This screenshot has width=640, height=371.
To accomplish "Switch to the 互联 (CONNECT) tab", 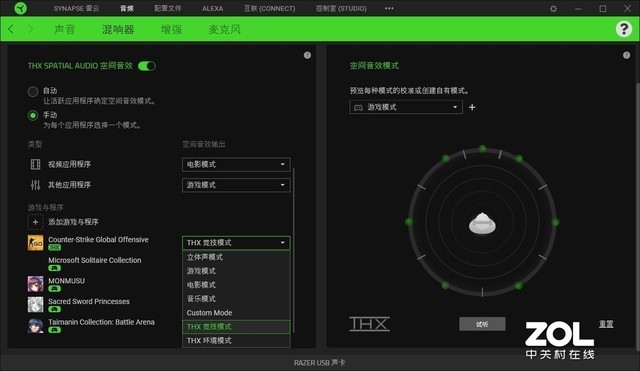I will 269,8.
